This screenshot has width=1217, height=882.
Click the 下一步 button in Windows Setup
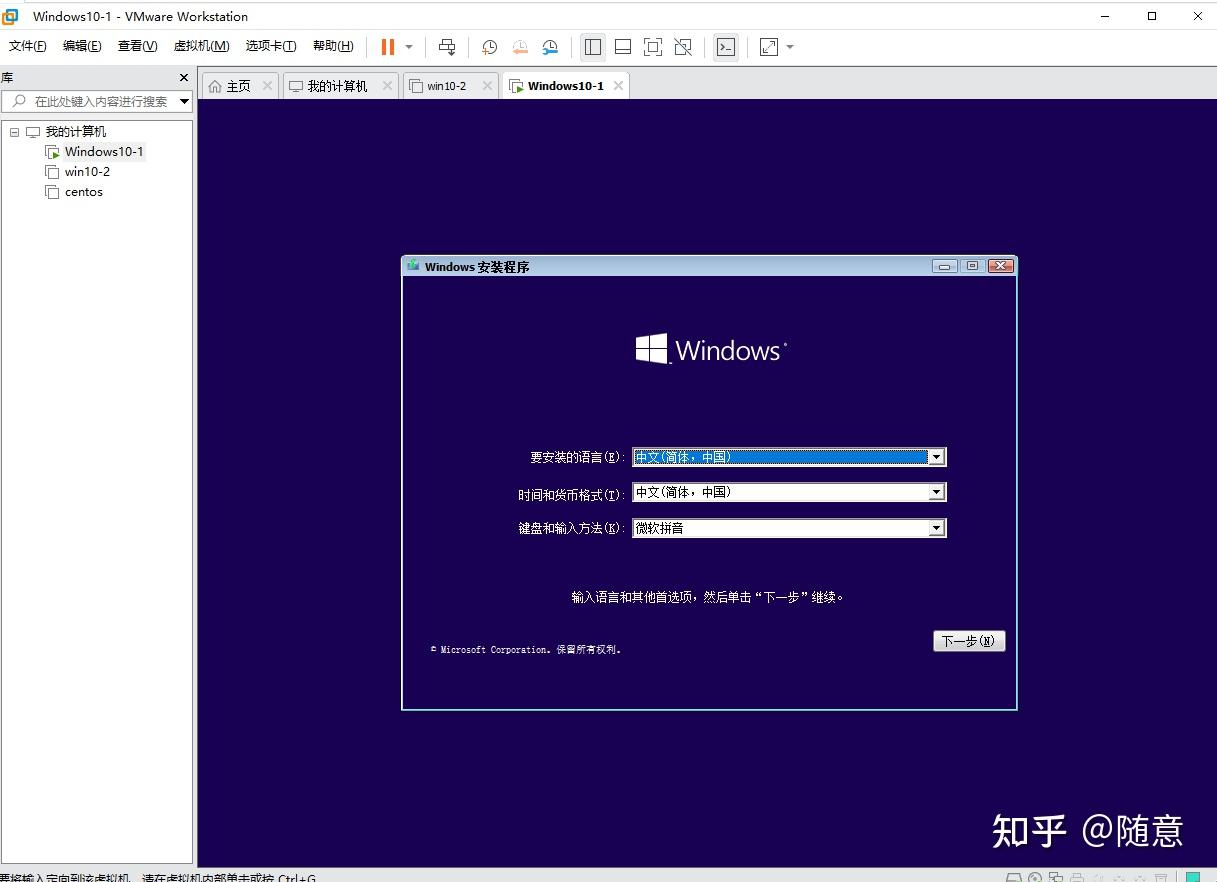pos(967,641)
